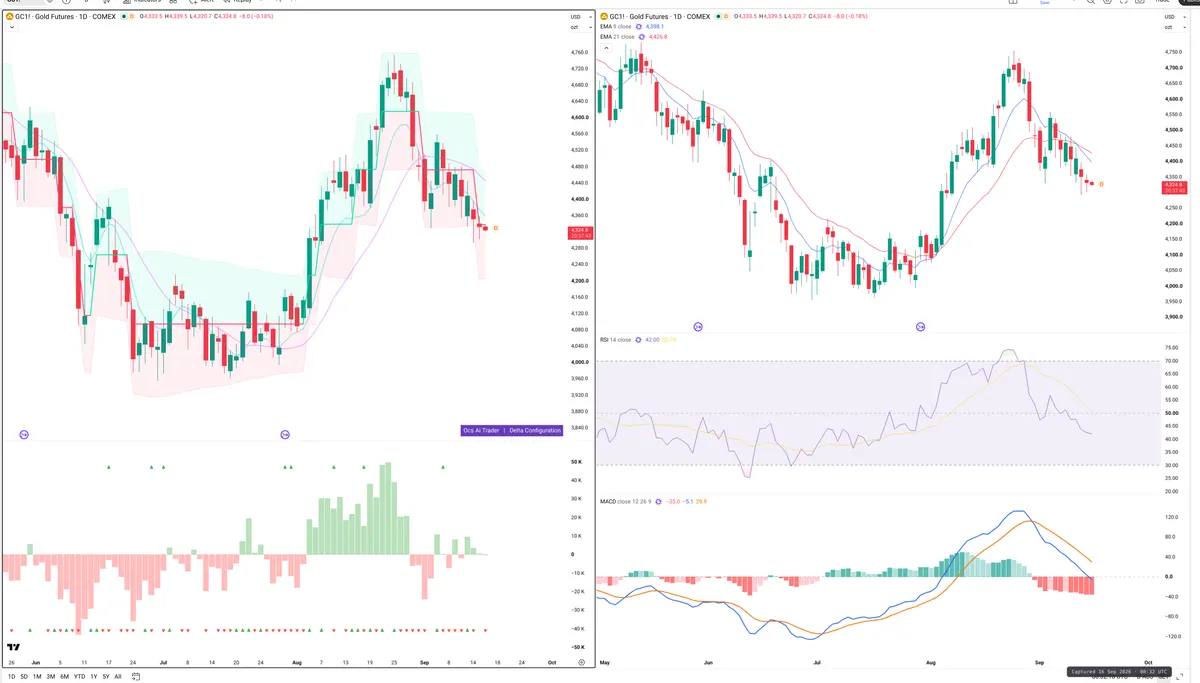
Task: Click the May label on right chart time axis
Action: 605,663
